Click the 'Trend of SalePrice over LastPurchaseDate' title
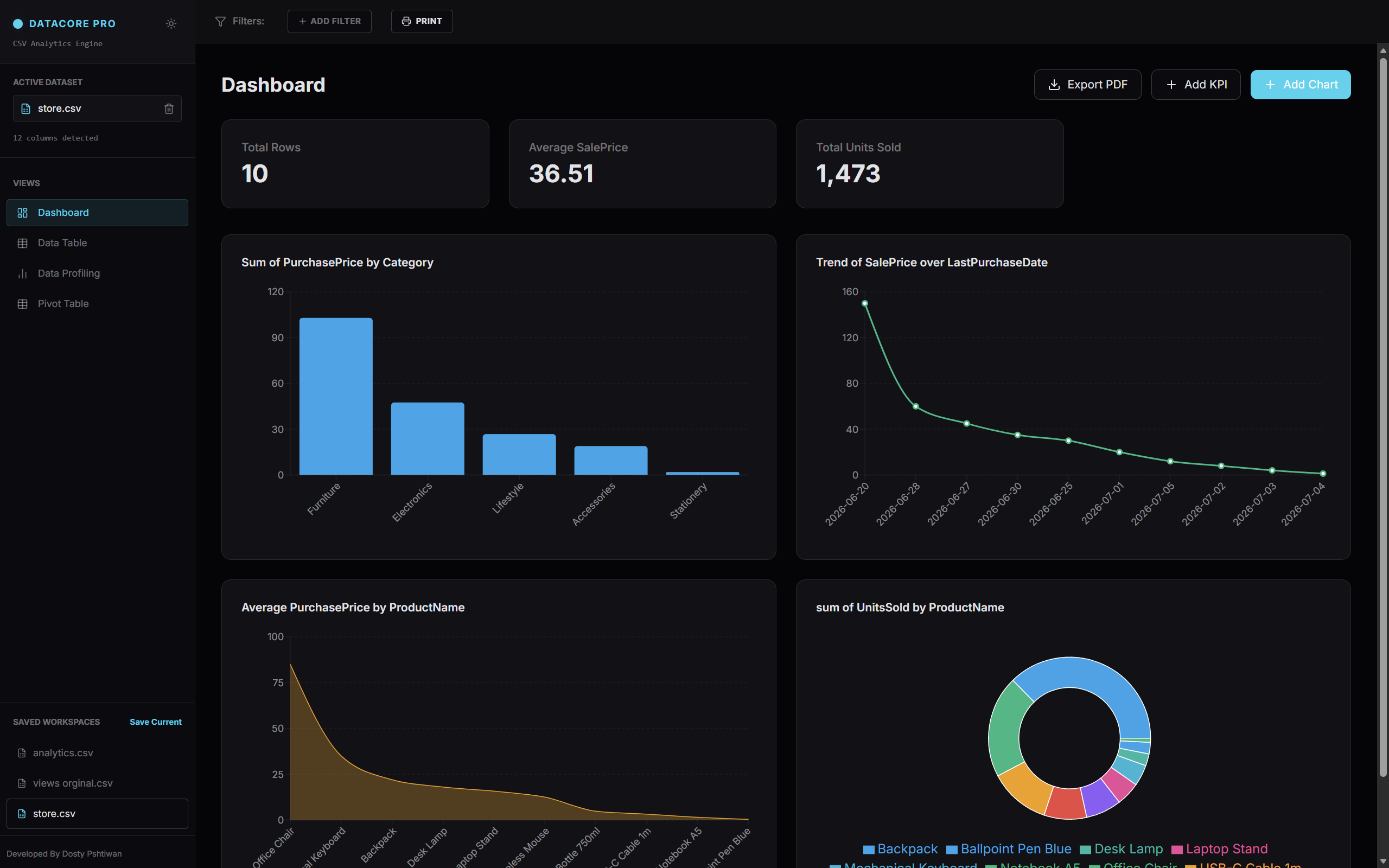Screen dimensions: 1389x868 click(932, 263)
